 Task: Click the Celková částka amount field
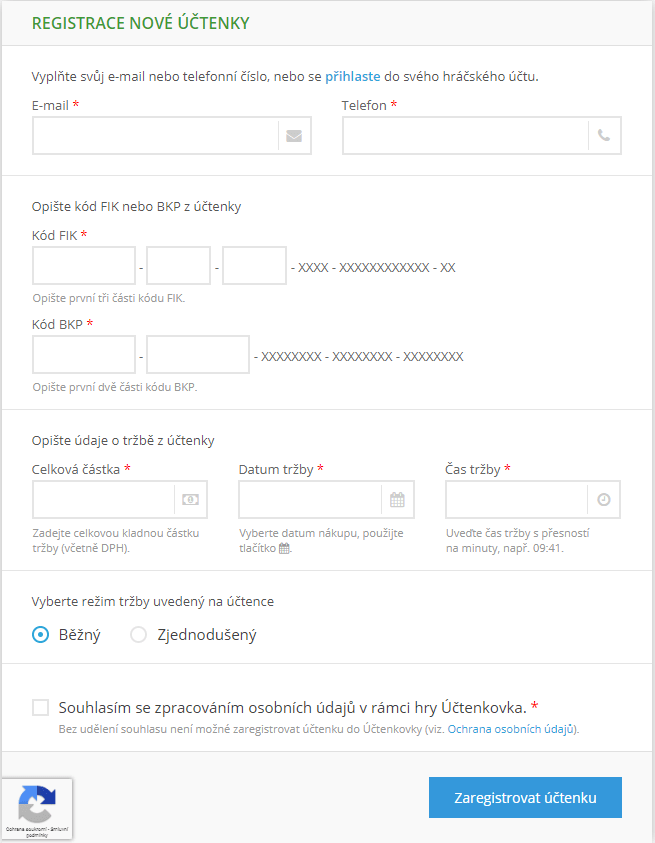tap(104, 500)
